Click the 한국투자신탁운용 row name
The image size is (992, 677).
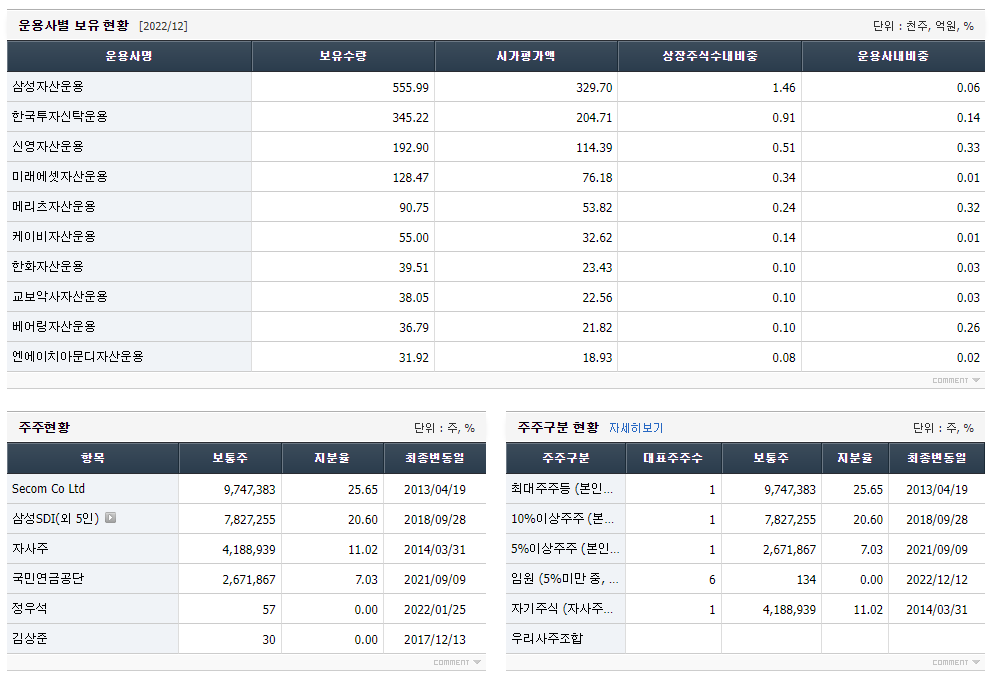pos(60,116)
